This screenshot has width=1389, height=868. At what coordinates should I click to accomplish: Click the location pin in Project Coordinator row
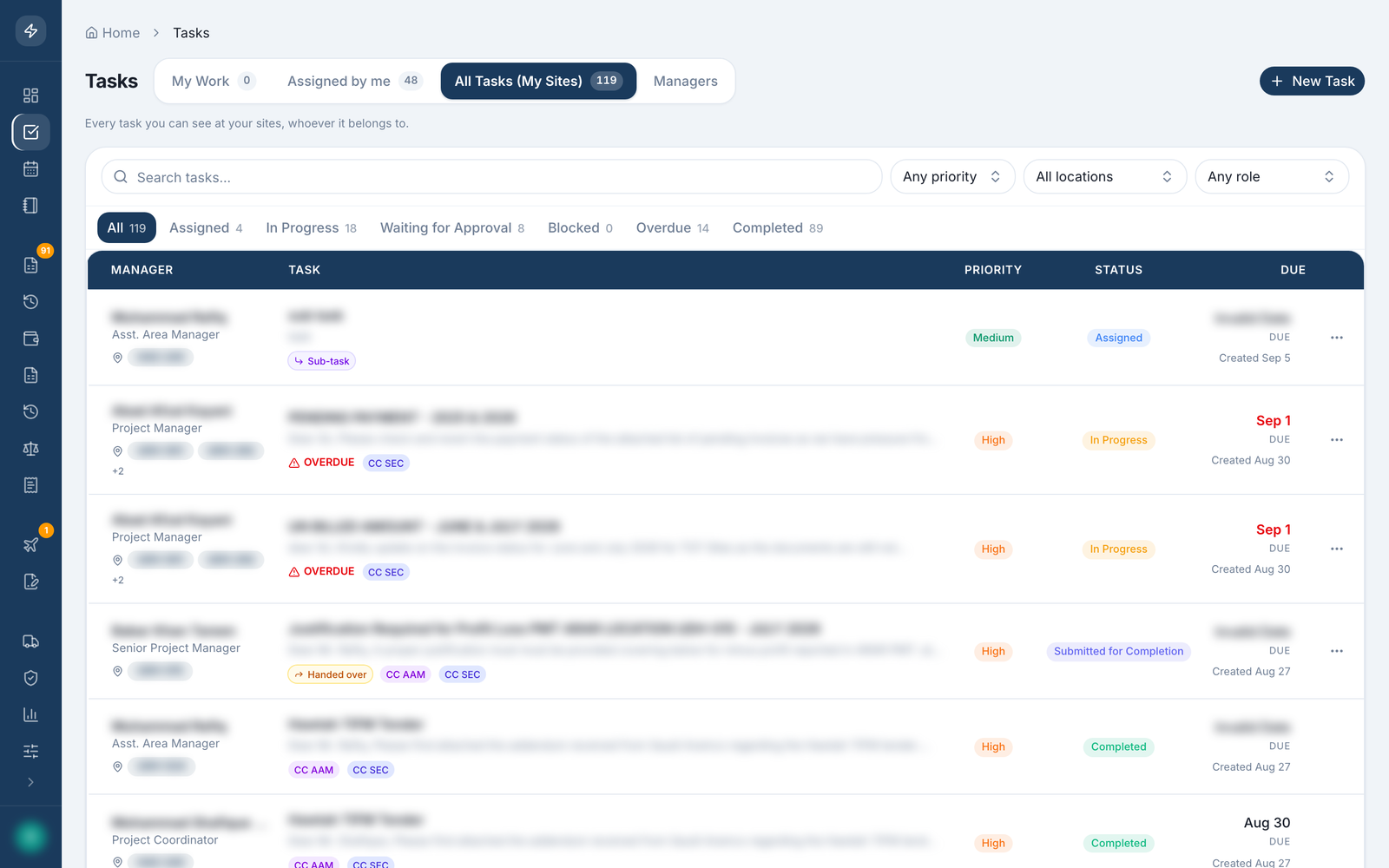(x=117, y=862)
